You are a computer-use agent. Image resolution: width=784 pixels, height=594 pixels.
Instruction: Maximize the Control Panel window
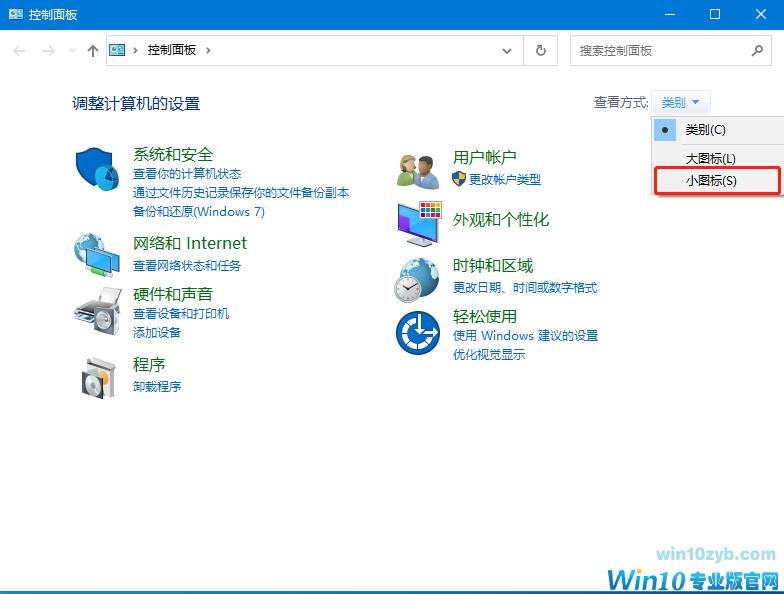coord(715,14)
